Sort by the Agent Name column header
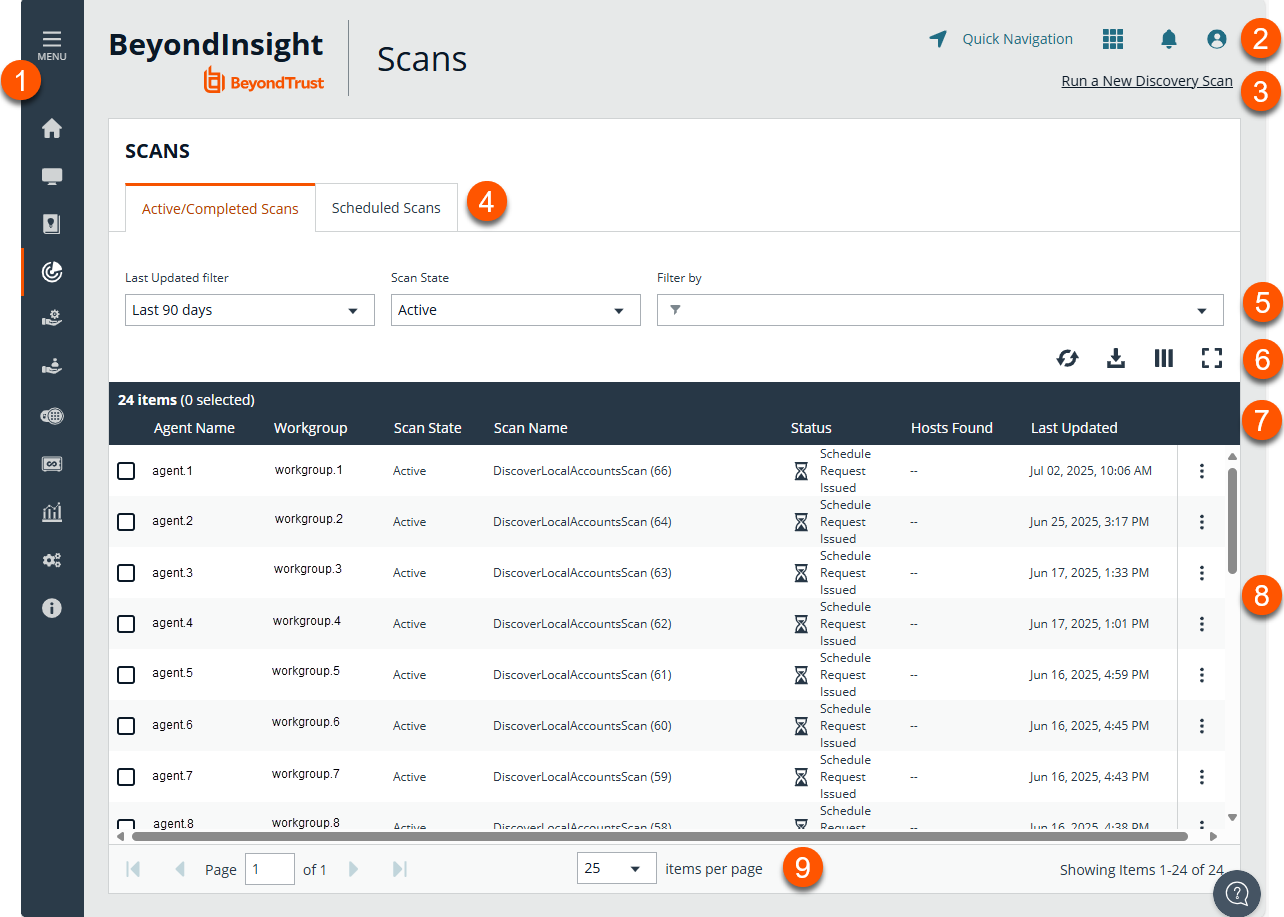This screenshot has height=917, width=1284. tap(194, 428)
